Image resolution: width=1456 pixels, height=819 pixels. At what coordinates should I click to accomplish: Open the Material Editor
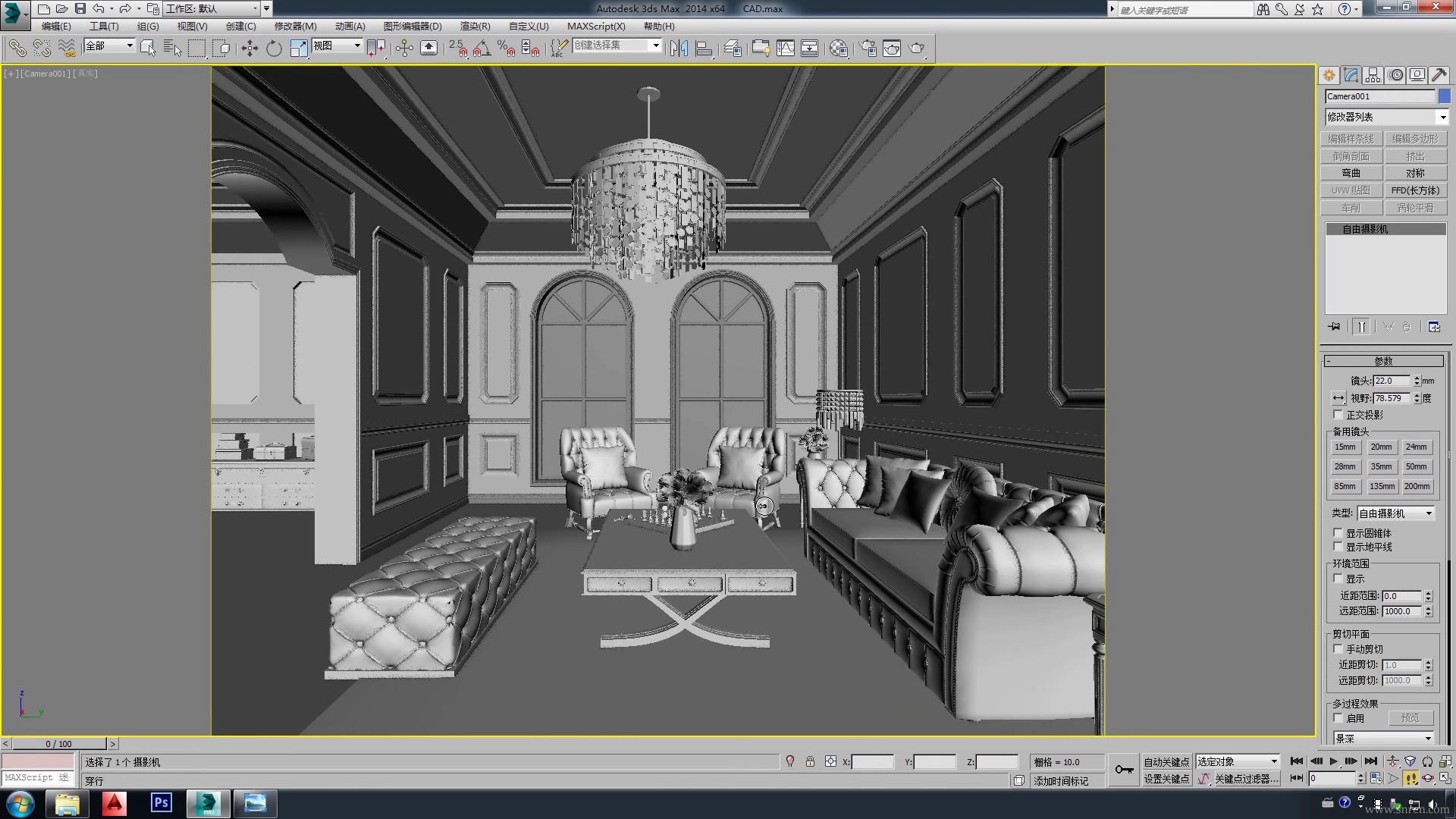pos(838,49)
